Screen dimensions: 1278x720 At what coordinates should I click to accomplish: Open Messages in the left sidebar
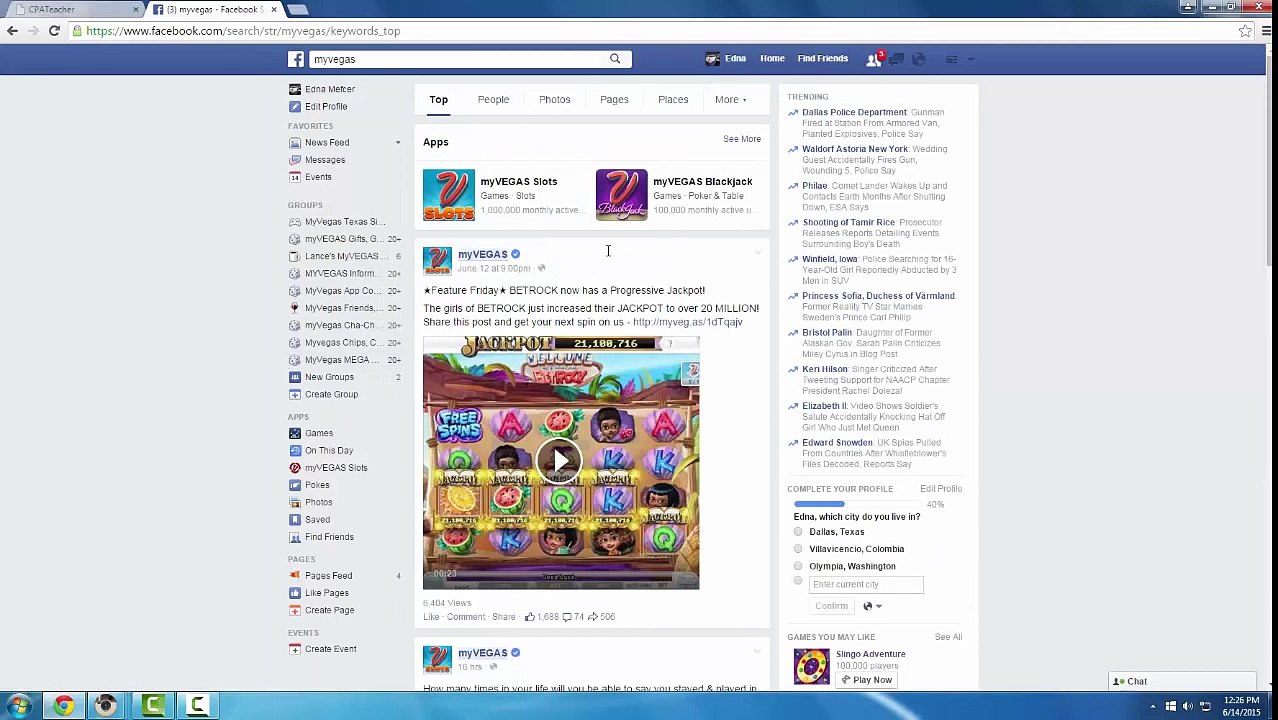[x=324, y=160]
